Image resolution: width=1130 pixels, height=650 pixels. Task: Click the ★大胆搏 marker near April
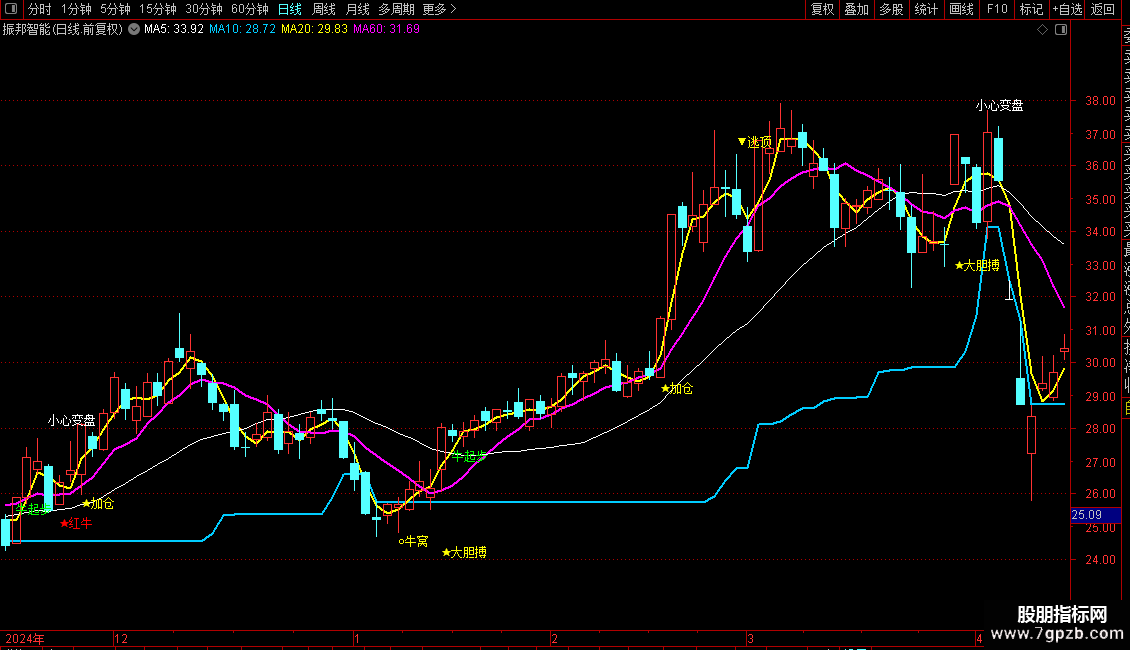click(977, 266)
